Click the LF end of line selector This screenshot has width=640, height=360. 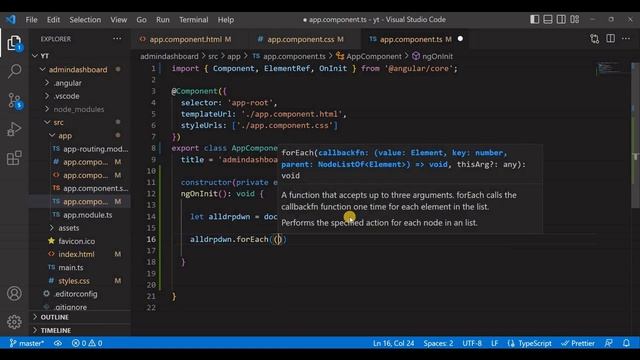click(494, 343)
